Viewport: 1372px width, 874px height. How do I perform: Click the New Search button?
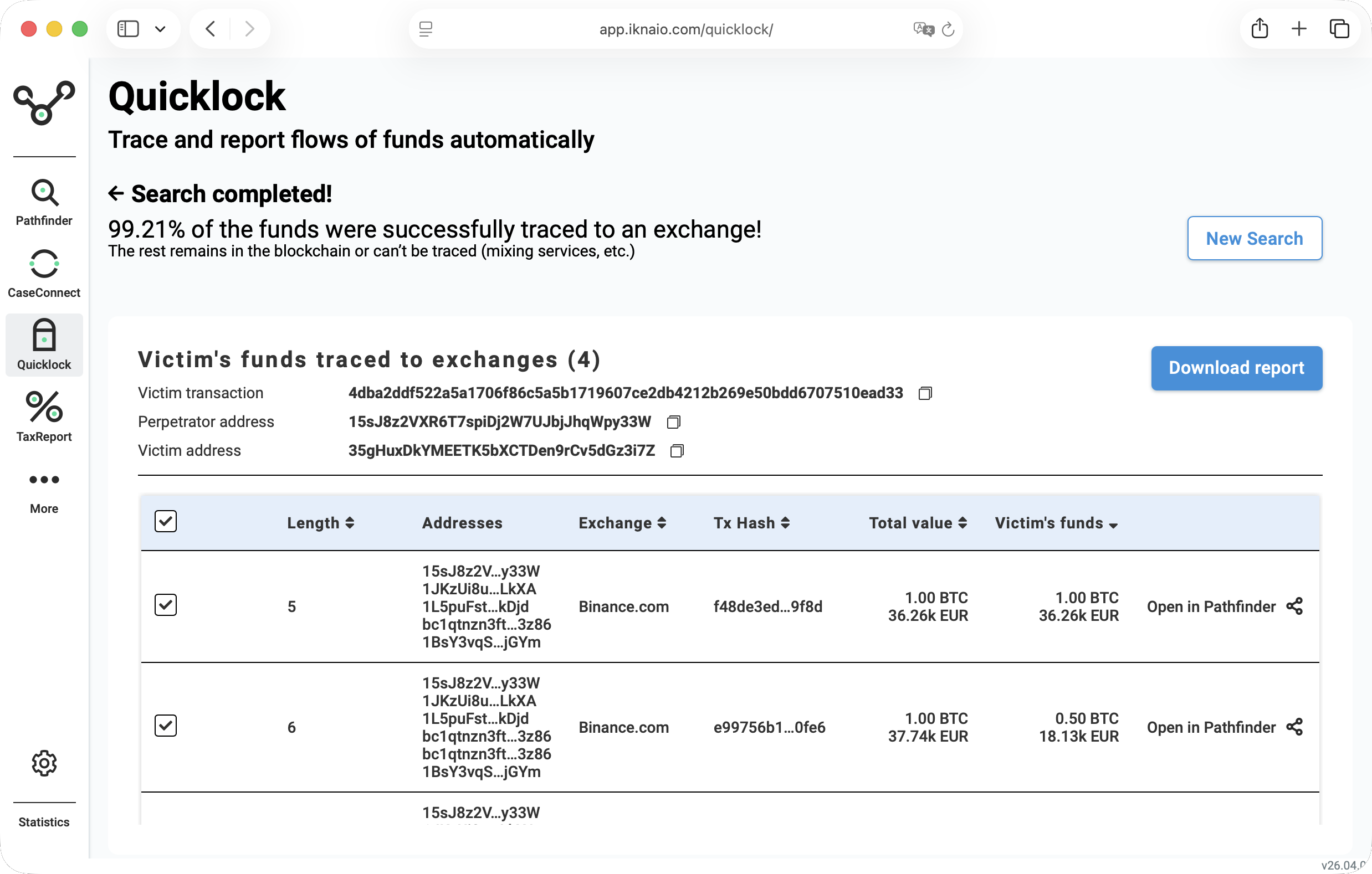pyautogui.click(x=1255, y=238)
